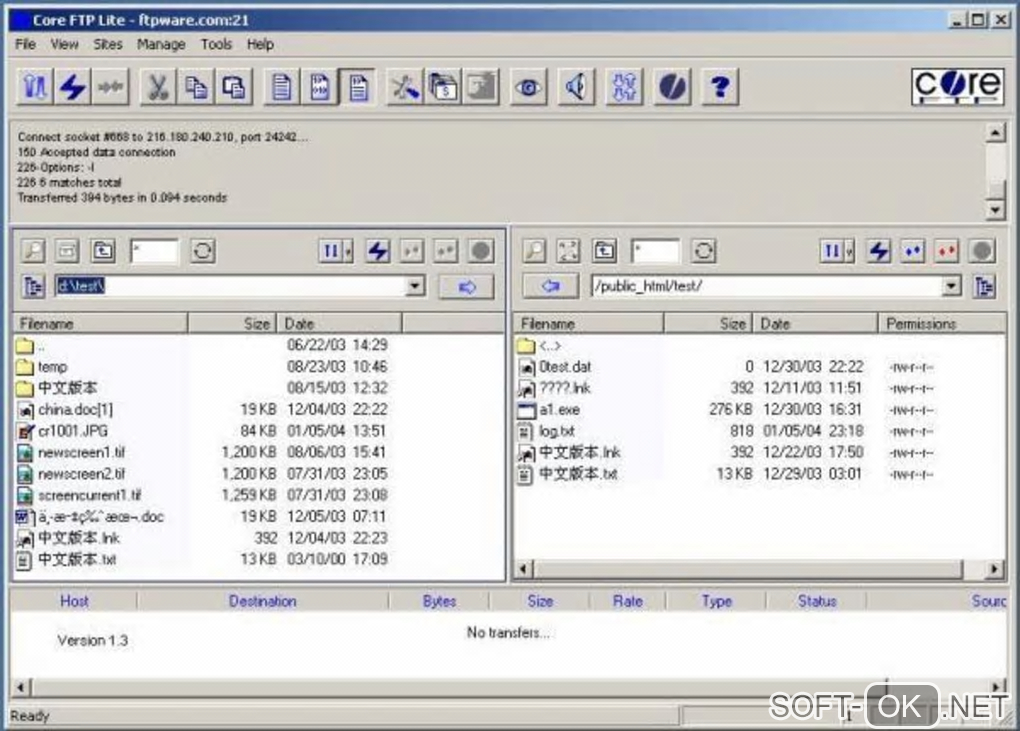Open the Manage menu
Image resolution: width=1020 pixels, height=731 pixels.
tap(161, 44)
